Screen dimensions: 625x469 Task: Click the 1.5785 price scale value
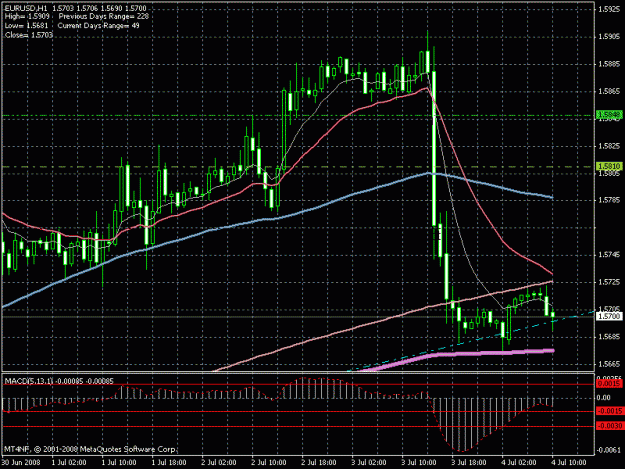[x=609, y=200]
